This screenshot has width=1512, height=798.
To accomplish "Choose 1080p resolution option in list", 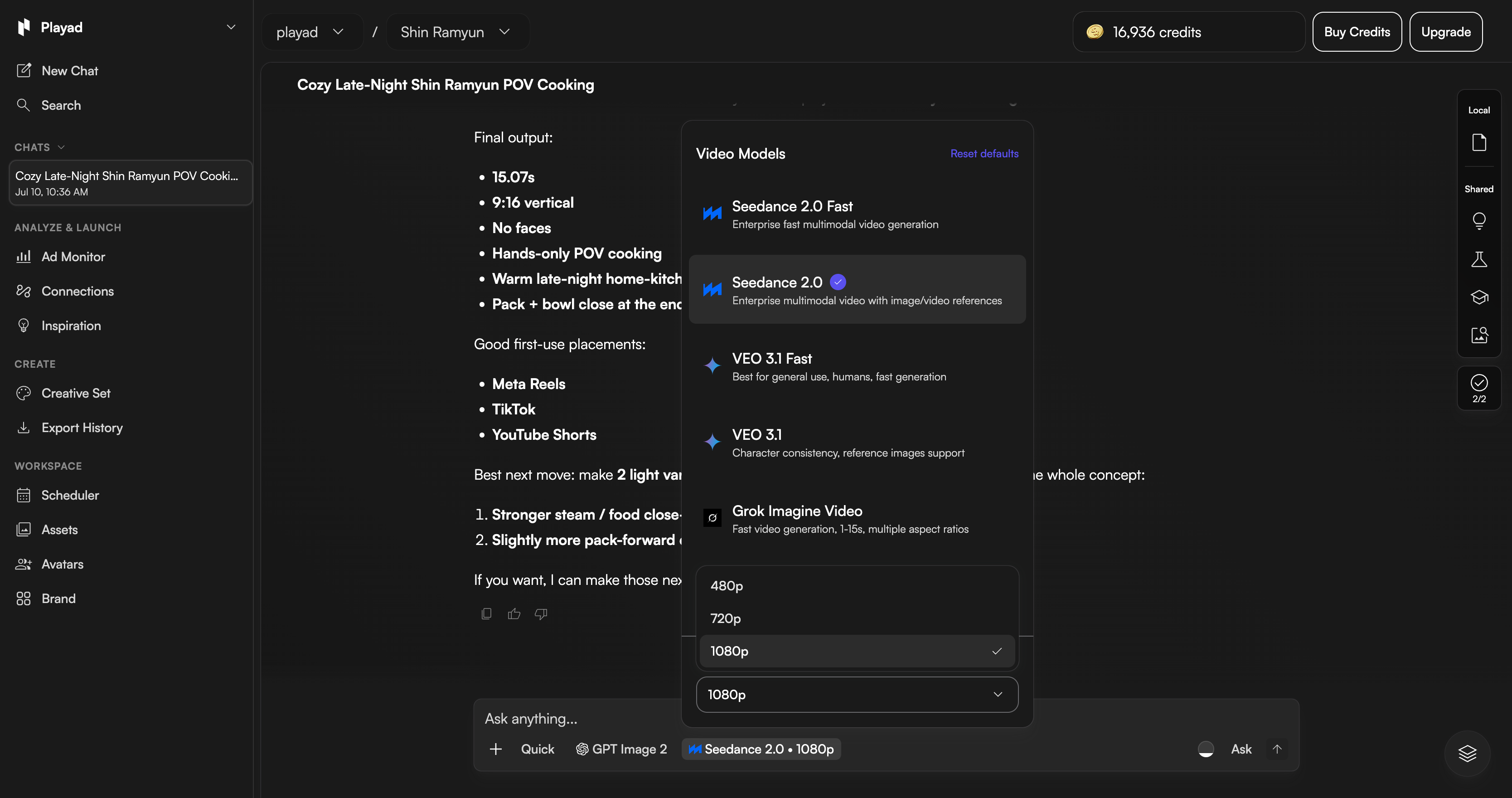I will pyautogui.click(x=856, y=651).
